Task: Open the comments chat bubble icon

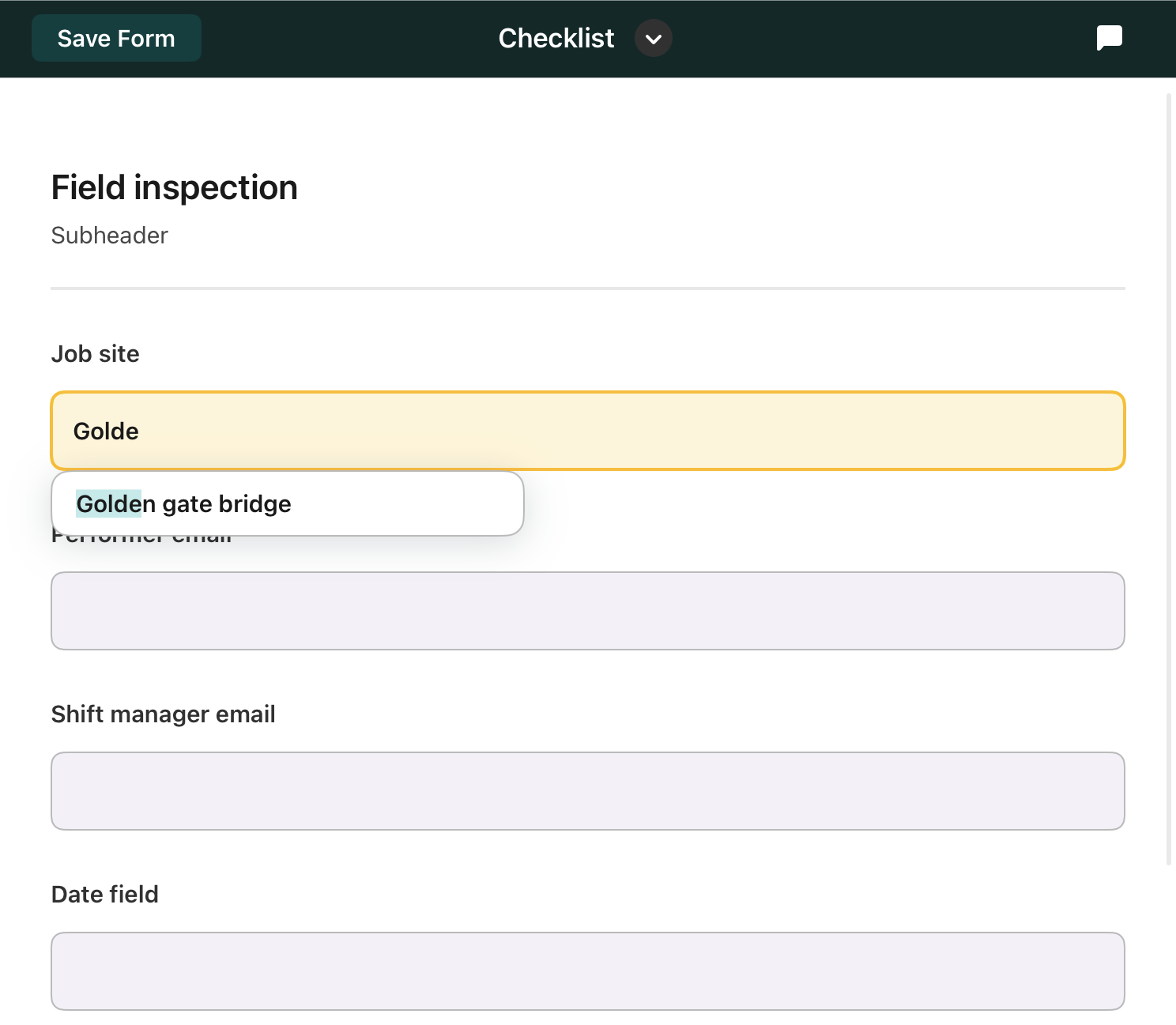Action: pos(1109,38)
